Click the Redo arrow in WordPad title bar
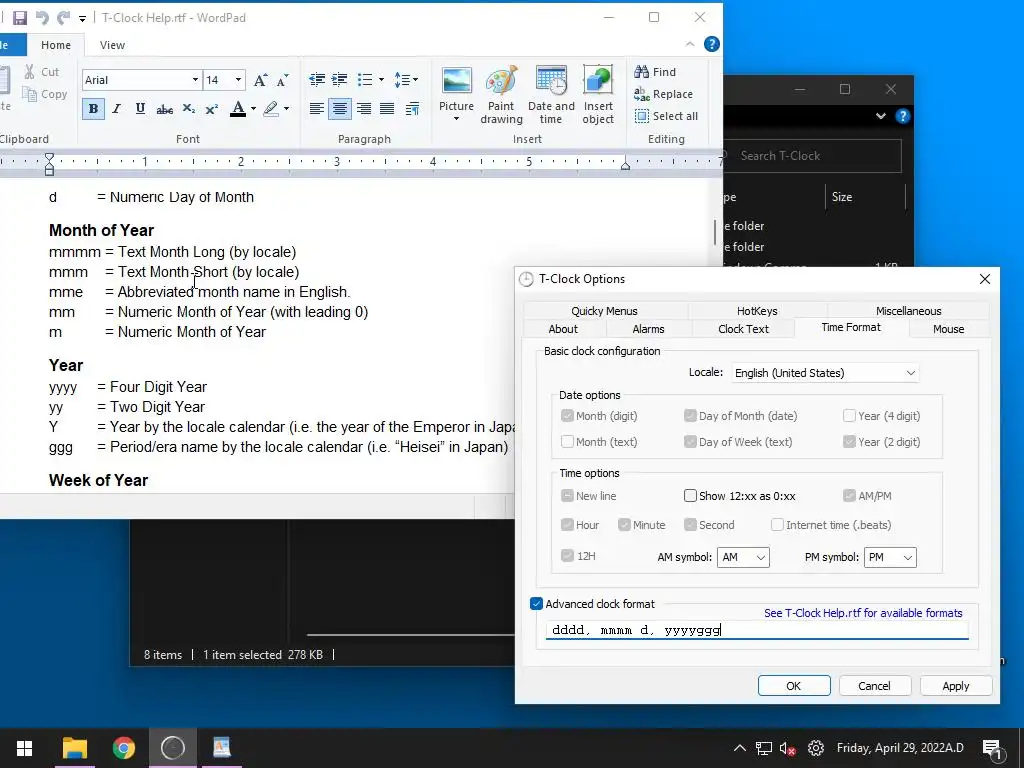This screenshot has width=1024, height=768. pos(63,18)
